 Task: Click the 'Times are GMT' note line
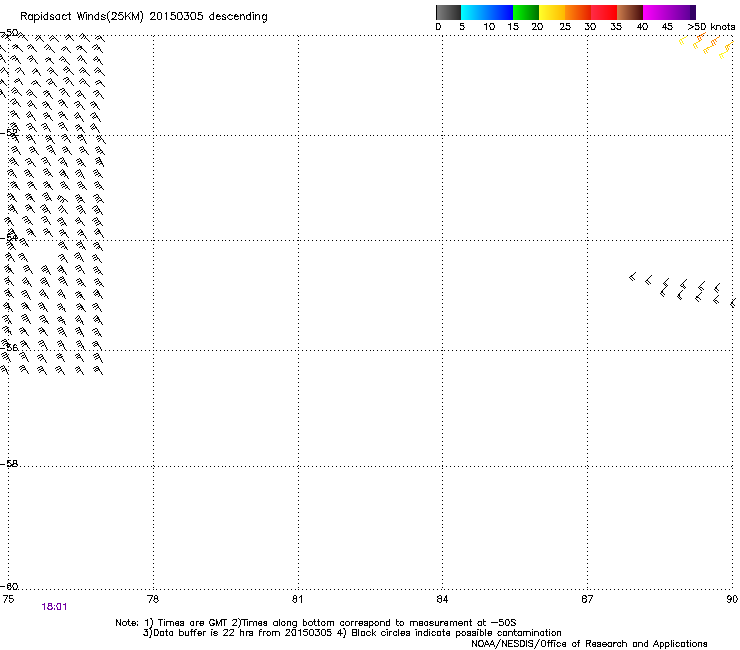(x=316, y=623)
